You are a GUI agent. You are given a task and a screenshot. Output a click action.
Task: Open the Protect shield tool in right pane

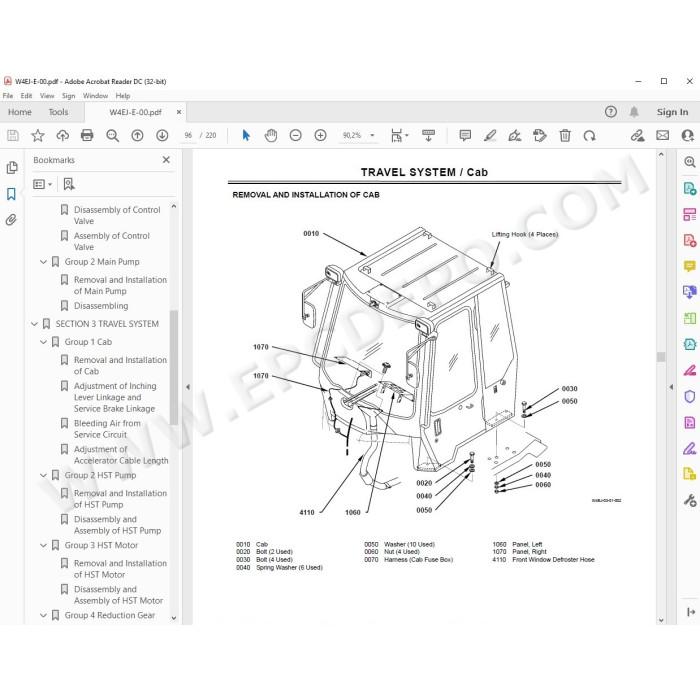tap(690, 396)
